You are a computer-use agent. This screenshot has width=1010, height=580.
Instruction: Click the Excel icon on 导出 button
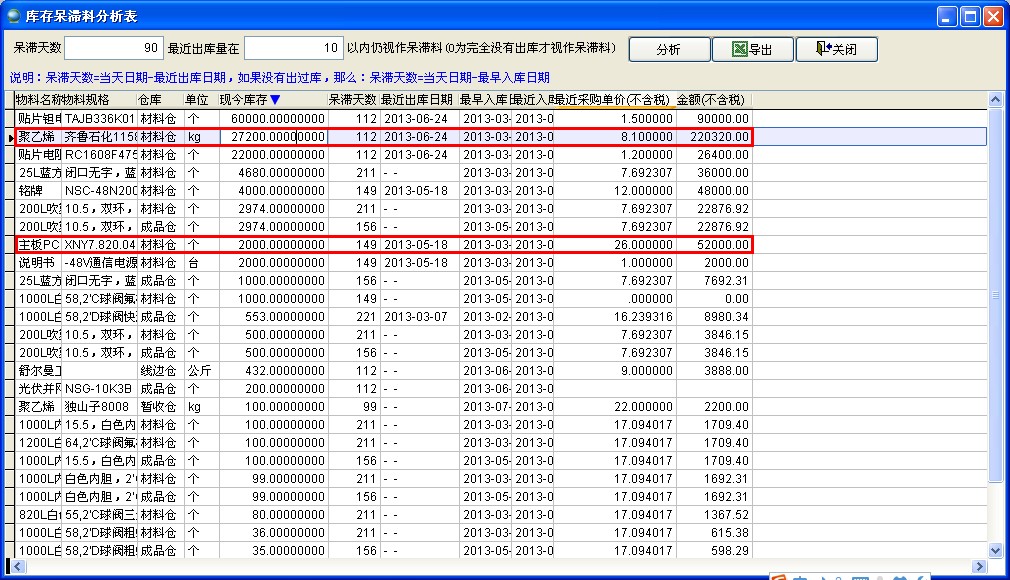(x=738, y=49)
